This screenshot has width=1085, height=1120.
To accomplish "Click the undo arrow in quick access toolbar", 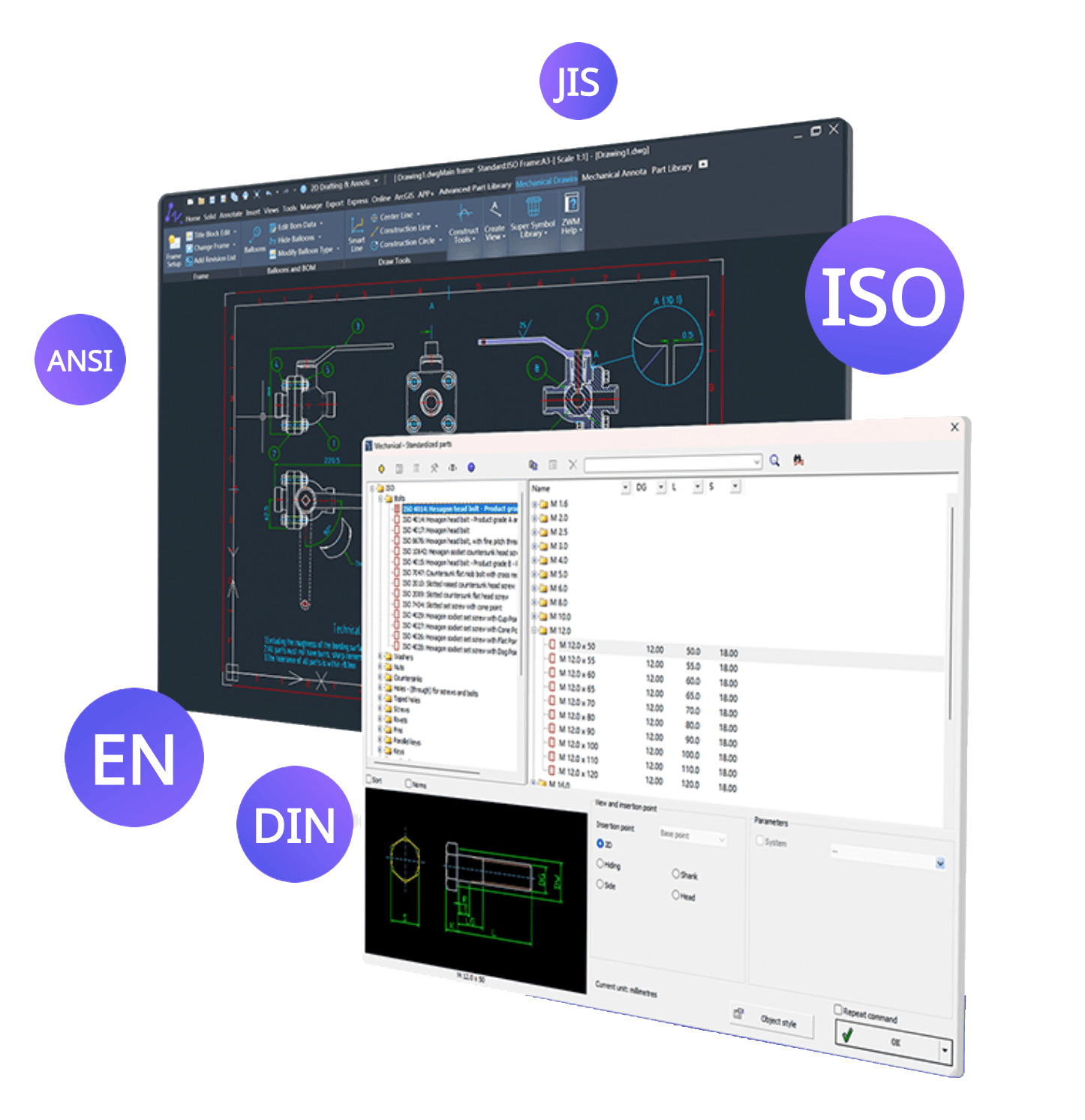I will [x=268, y=194].
